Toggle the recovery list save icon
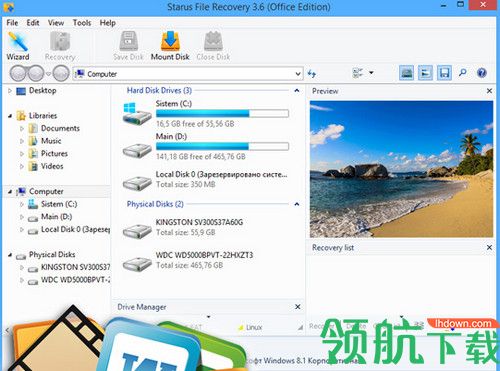 point(444,73)
